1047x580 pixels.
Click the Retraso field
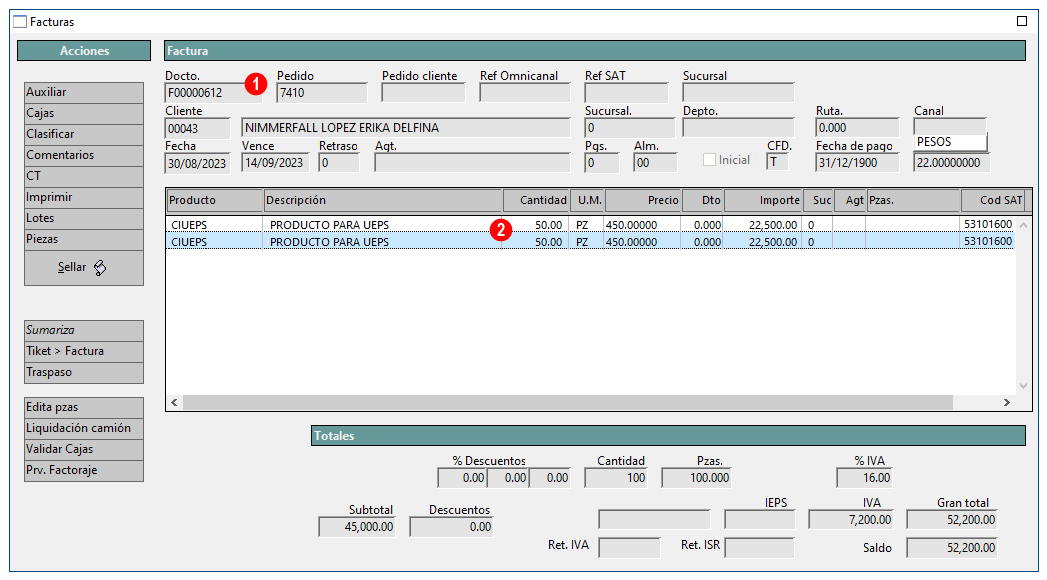[x=339, y=163]
